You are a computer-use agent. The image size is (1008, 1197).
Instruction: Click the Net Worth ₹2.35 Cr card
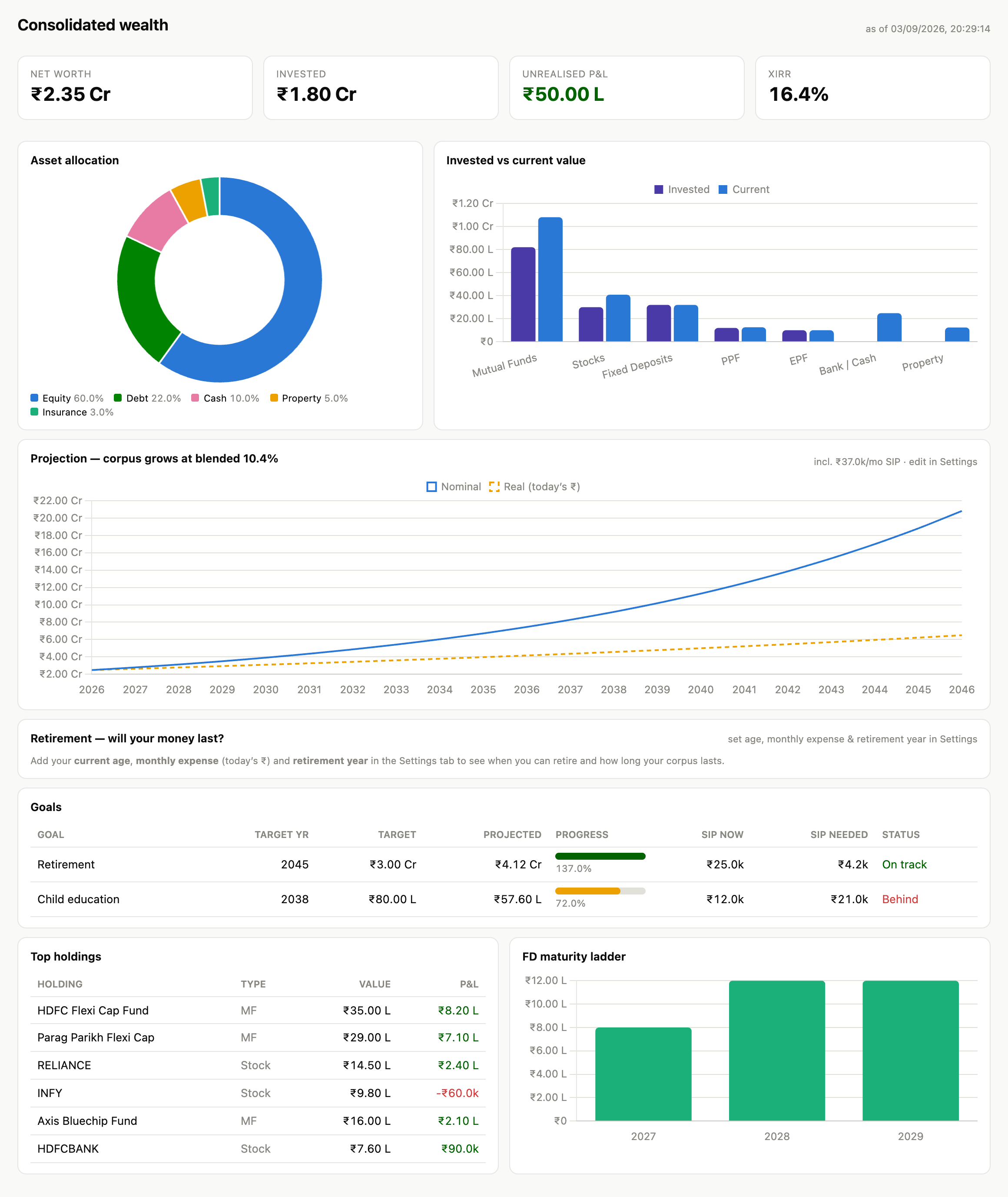coord(135,87)
